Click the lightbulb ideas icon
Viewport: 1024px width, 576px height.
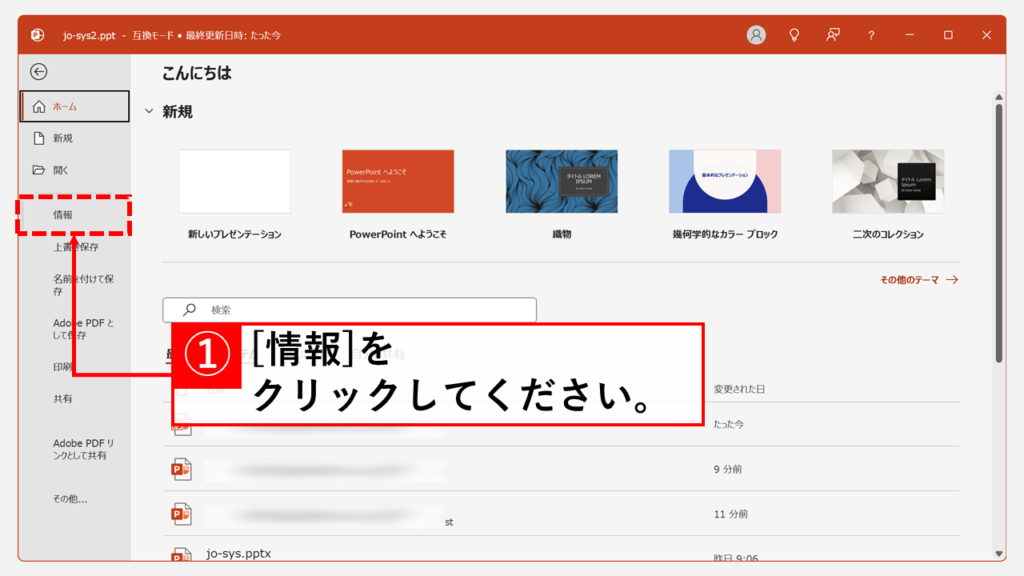(x=794, y=35)
